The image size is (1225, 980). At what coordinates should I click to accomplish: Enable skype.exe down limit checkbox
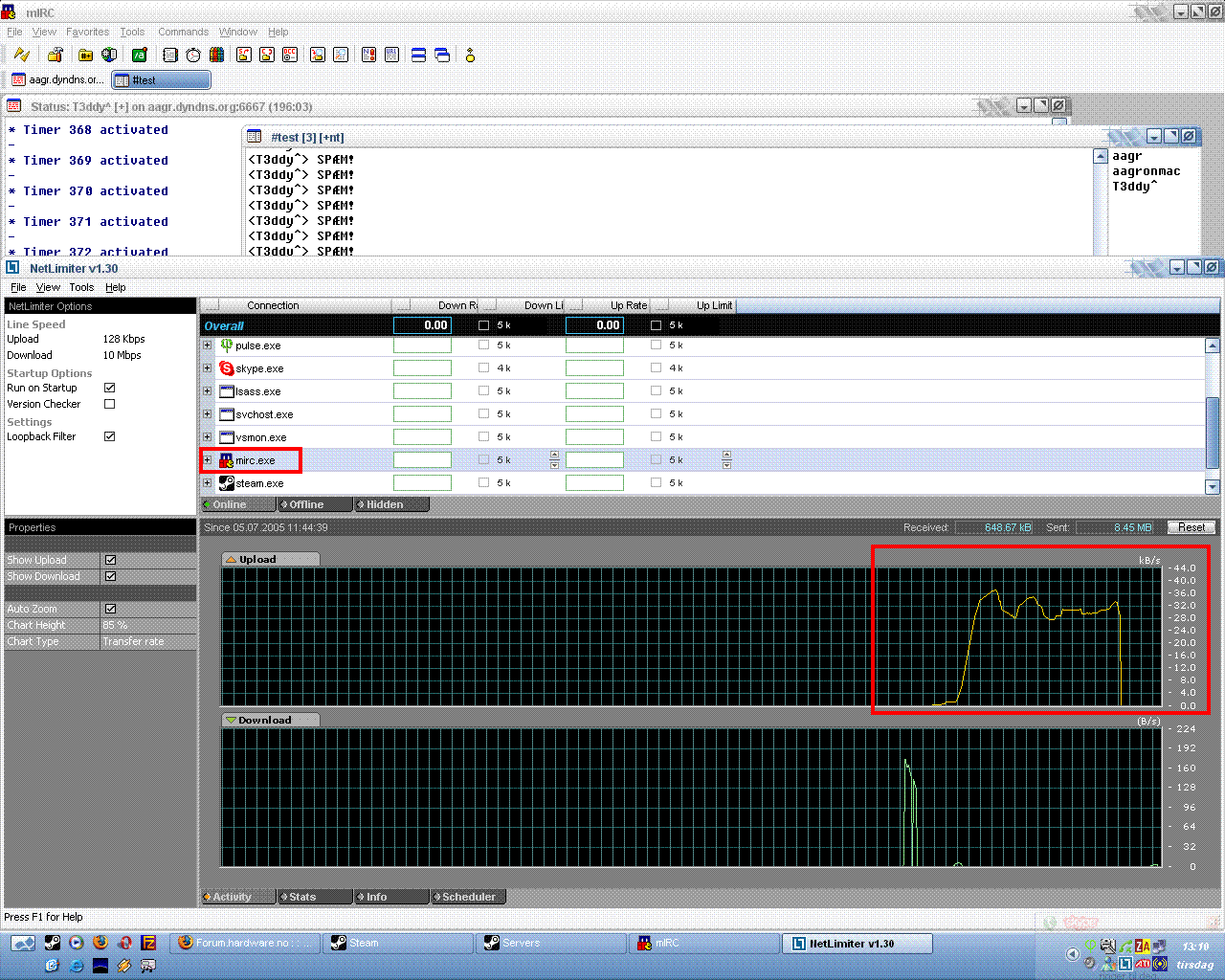click(x=483, y=367)
